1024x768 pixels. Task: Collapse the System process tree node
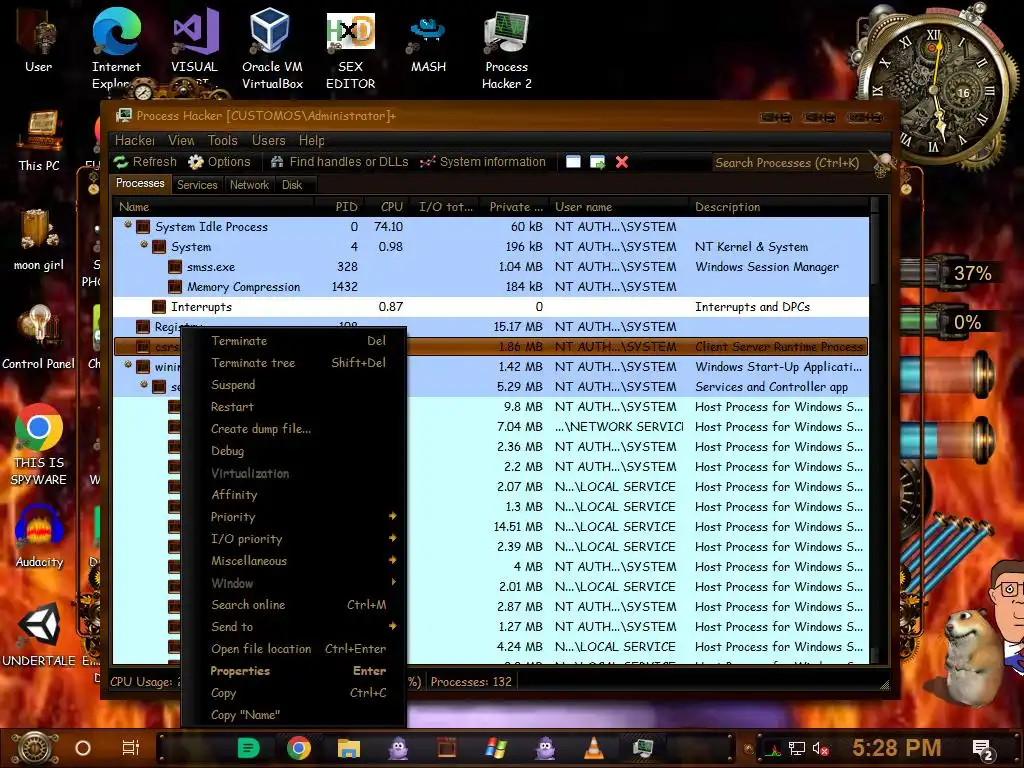point(144,245)
